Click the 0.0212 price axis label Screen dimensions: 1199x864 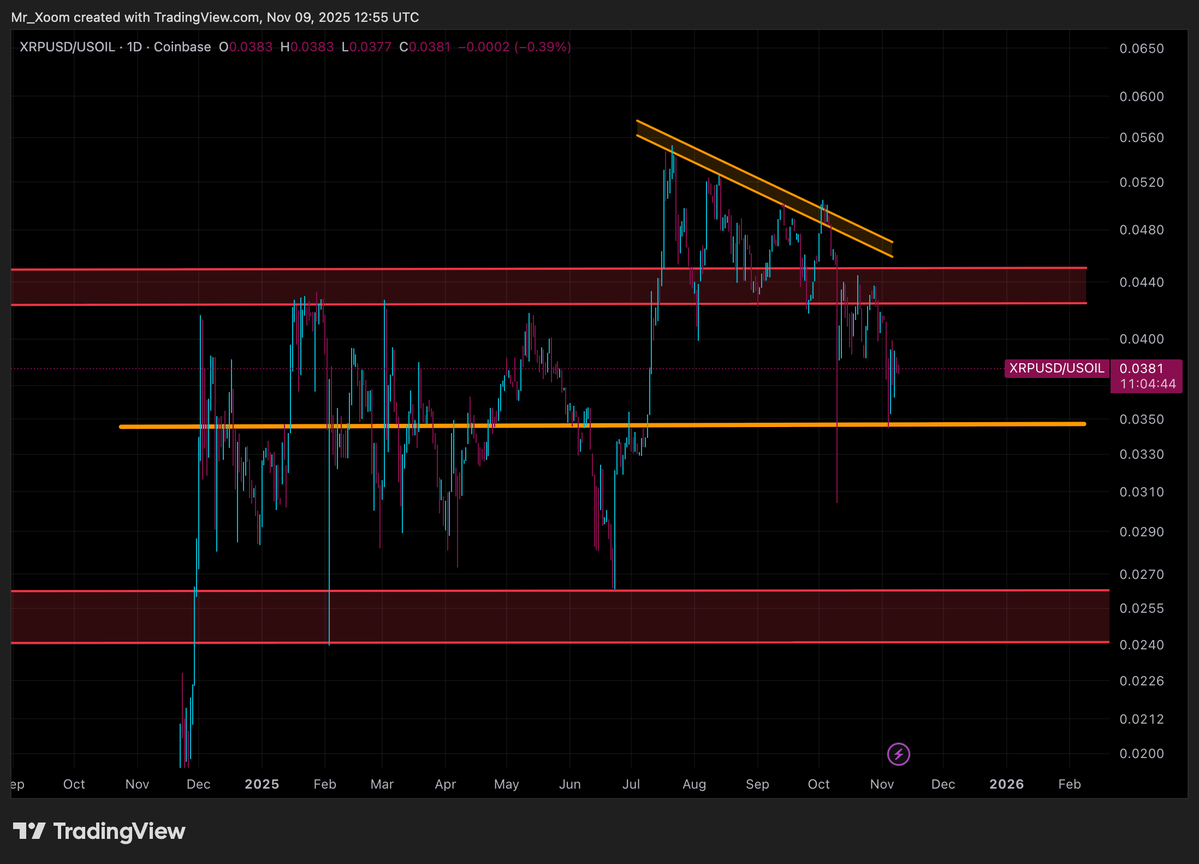1141,719
